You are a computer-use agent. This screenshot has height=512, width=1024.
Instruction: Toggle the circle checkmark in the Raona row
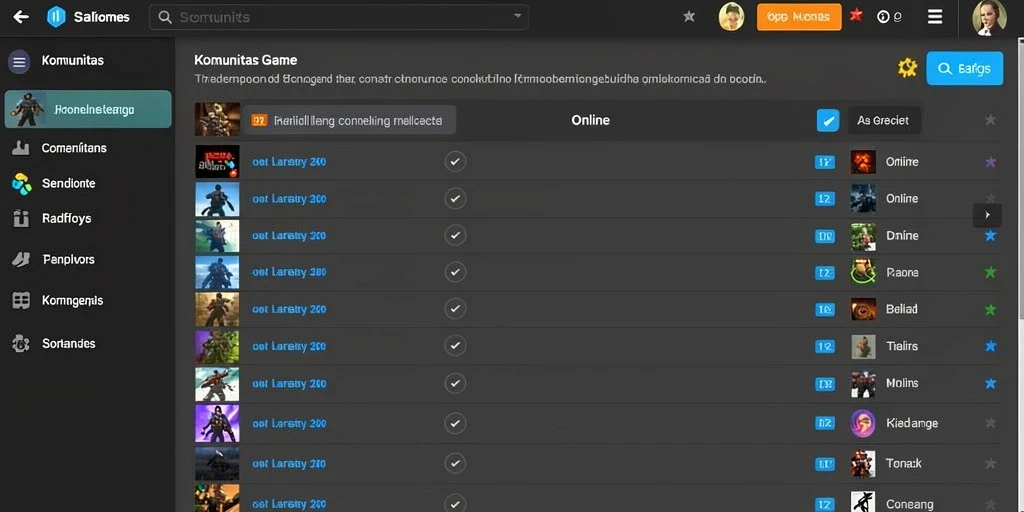[455, 272]
